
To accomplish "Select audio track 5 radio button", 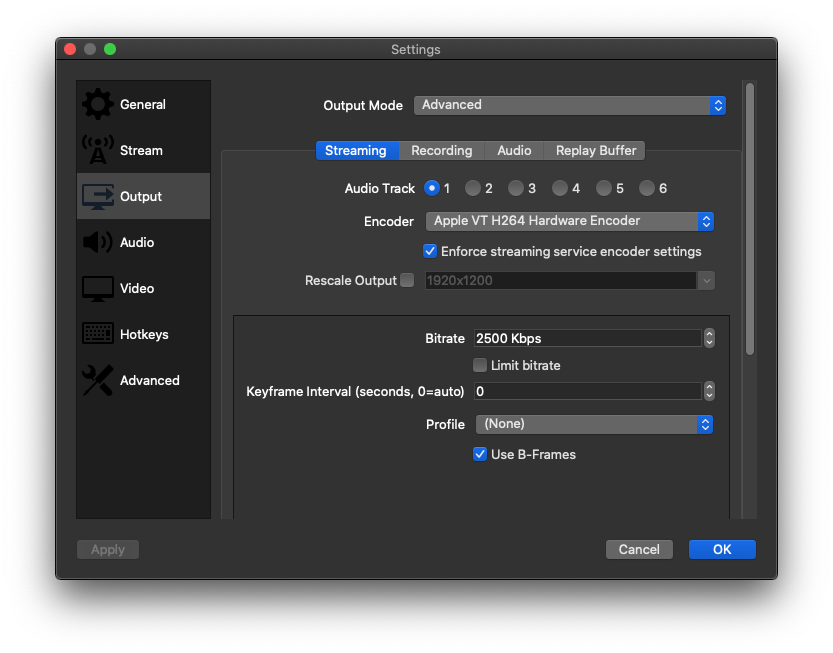I will pyautogui.click(x=604, y=188).
